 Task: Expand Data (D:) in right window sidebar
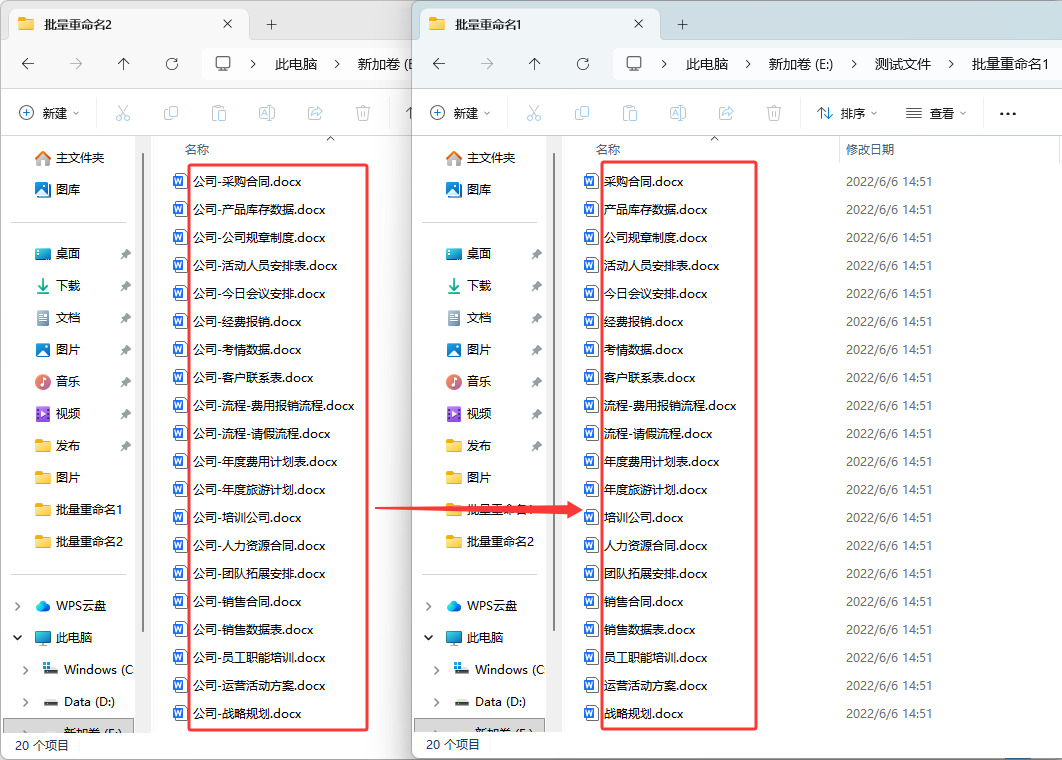tap(436, 702)
